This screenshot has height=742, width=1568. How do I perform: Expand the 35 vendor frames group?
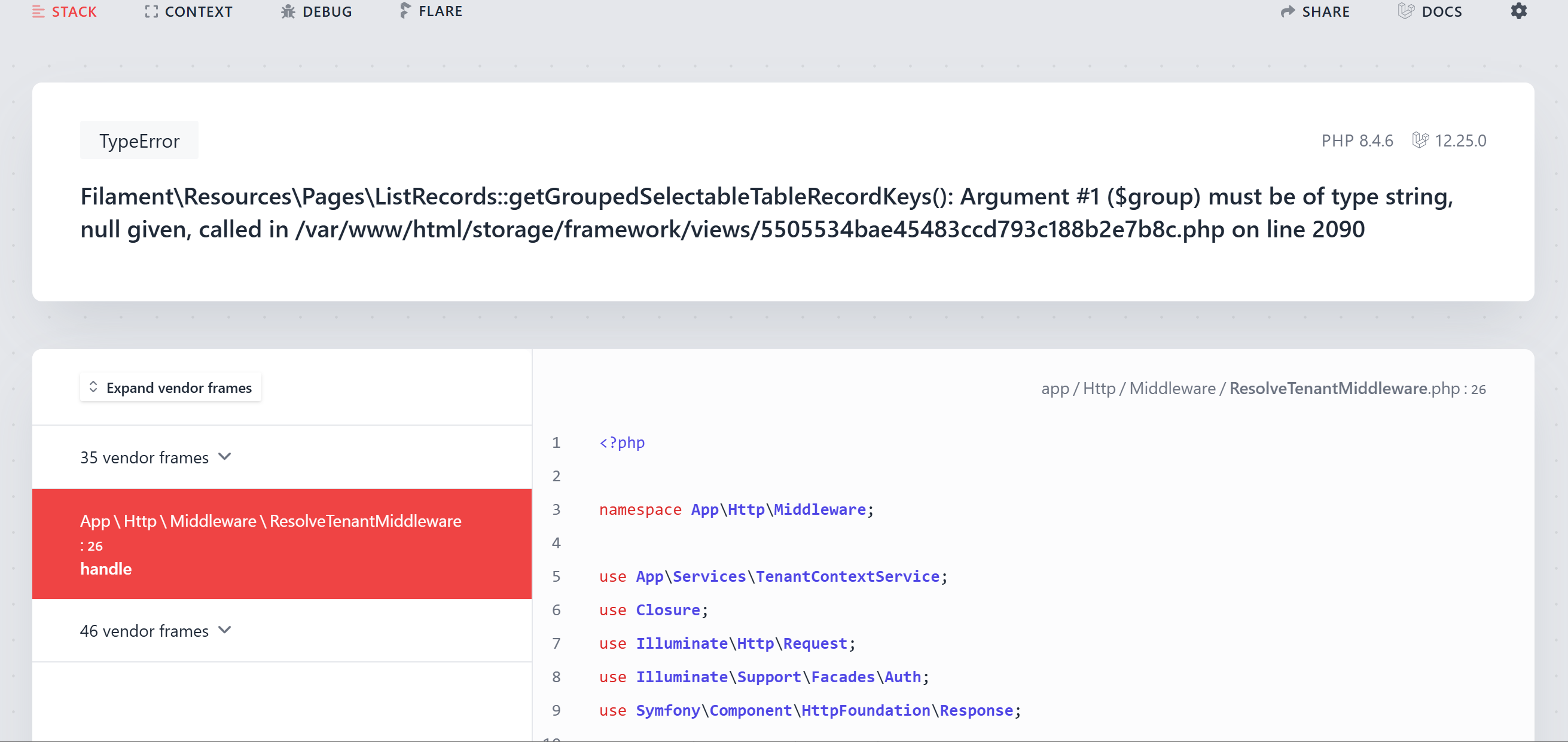pos(156,457)
